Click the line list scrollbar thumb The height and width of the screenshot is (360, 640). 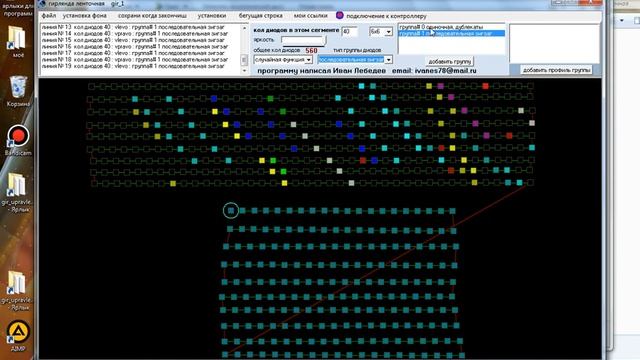pos(244,60)
